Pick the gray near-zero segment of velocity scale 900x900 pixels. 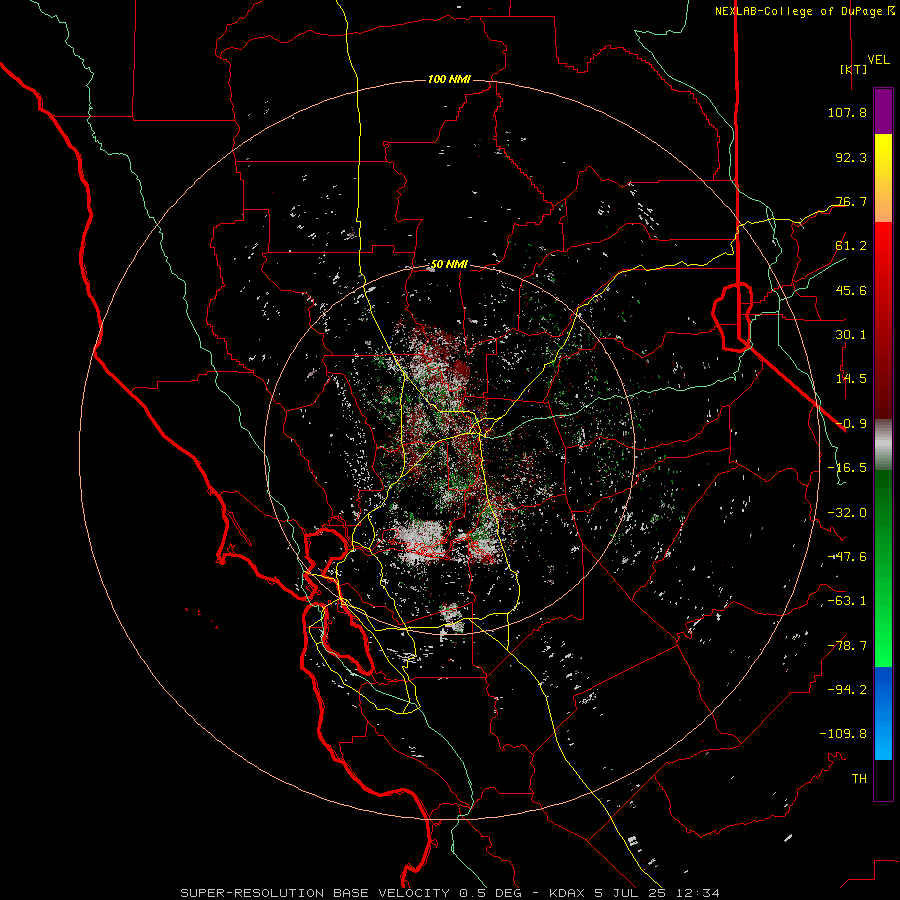pos(883,445)
